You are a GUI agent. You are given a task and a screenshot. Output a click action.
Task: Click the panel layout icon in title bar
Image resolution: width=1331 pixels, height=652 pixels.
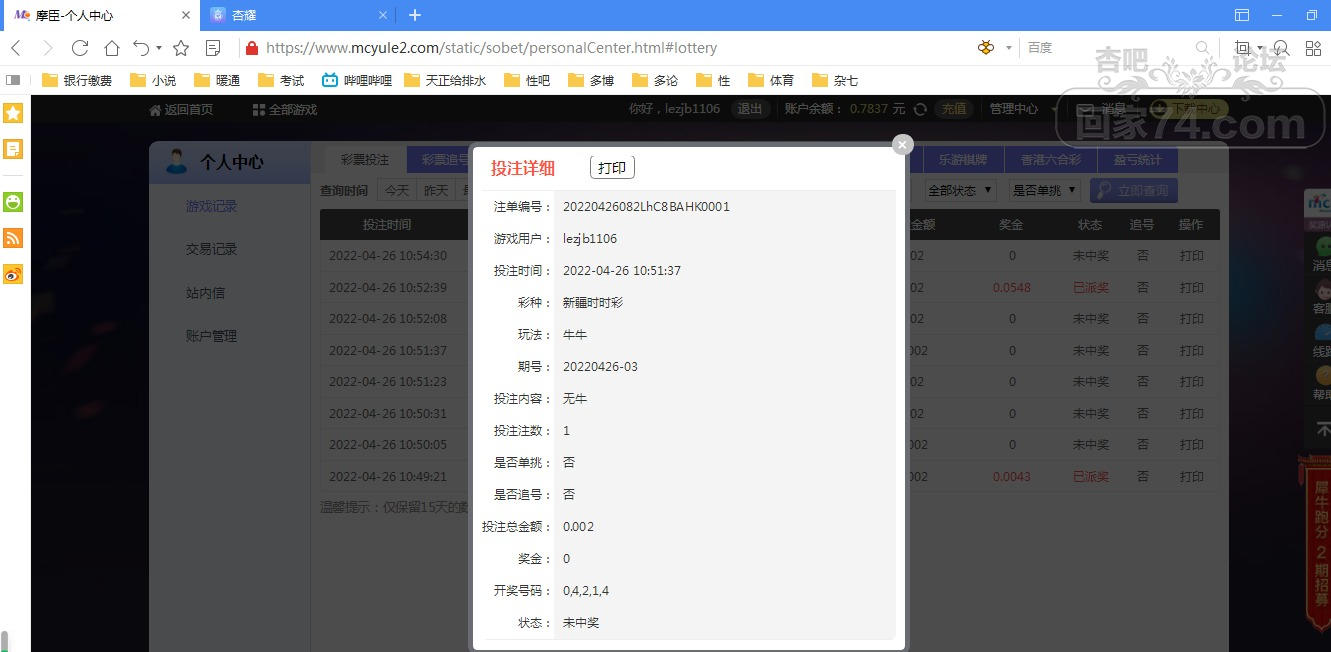[1242, 15]
